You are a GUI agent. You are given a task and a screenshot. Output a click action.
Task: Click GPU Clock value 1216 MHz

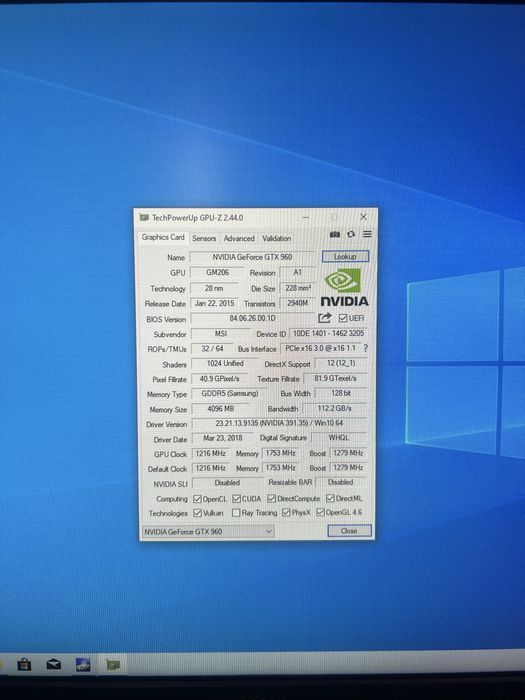tap(210, 454)
